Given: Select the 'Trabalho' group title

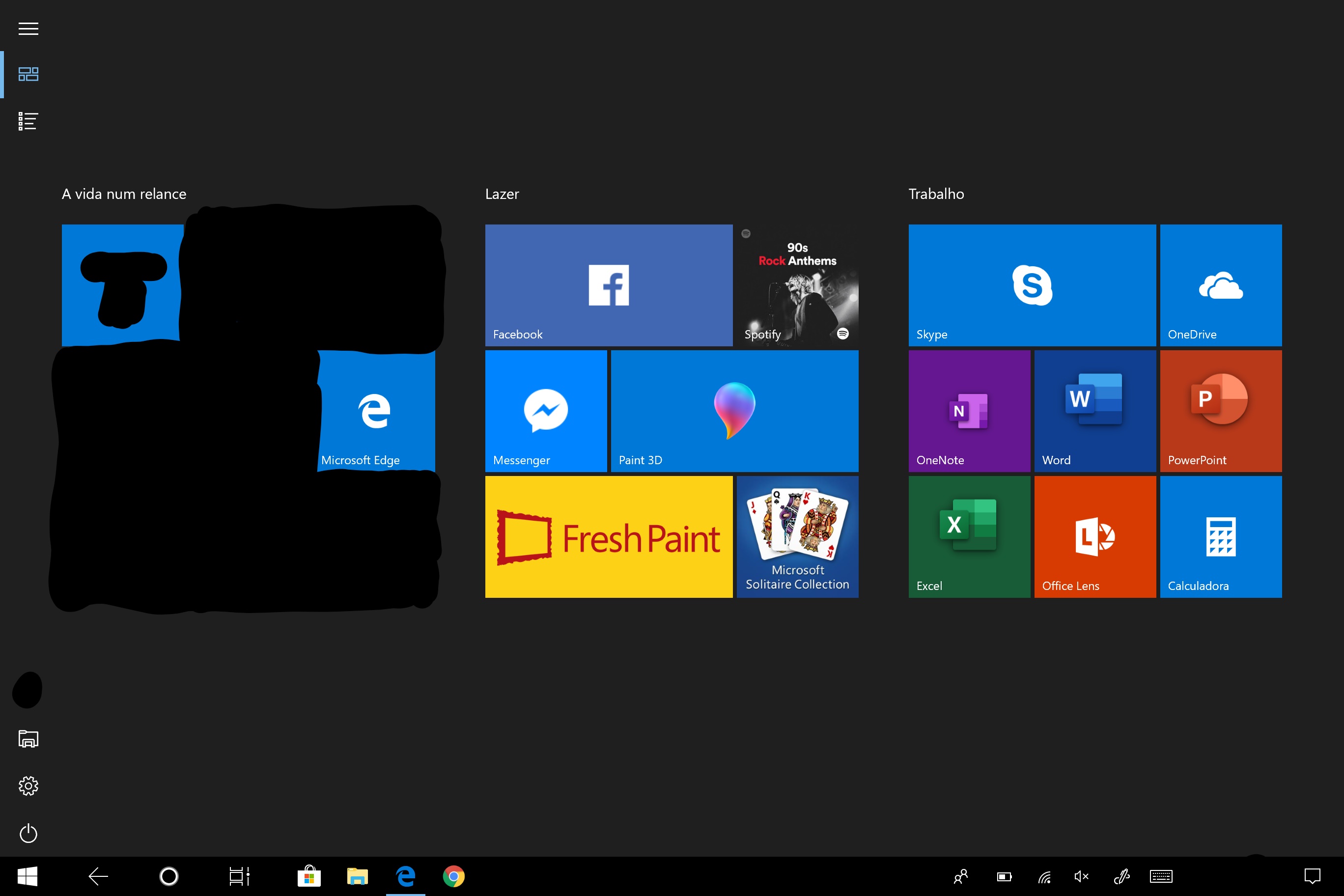Looking at the screenshot, I should [936, 195].
